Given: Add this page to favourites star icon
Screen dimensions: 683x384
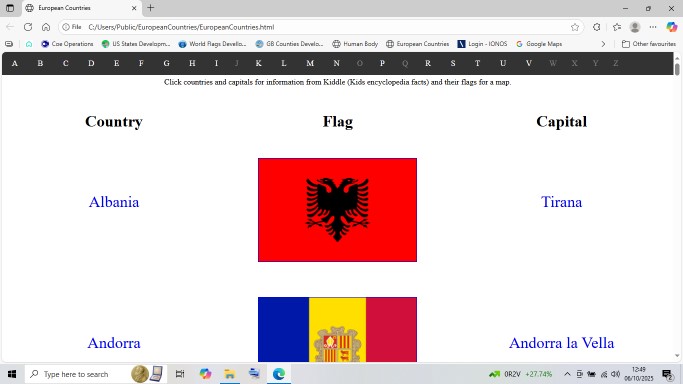Looking at the screenshot, I should [x=575, y=27].
